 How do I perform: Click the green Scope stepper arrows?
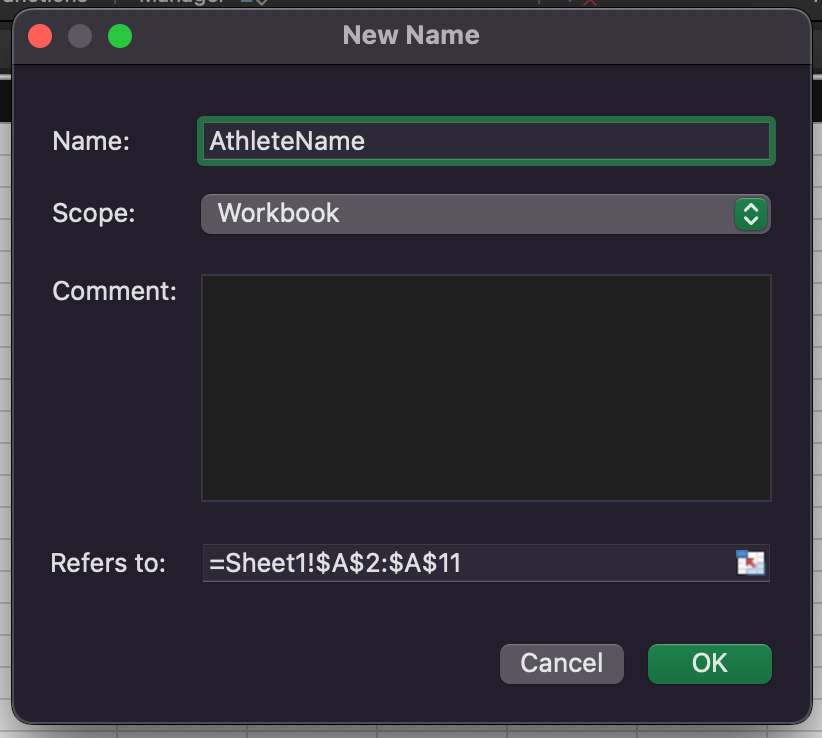click(751, 214)
